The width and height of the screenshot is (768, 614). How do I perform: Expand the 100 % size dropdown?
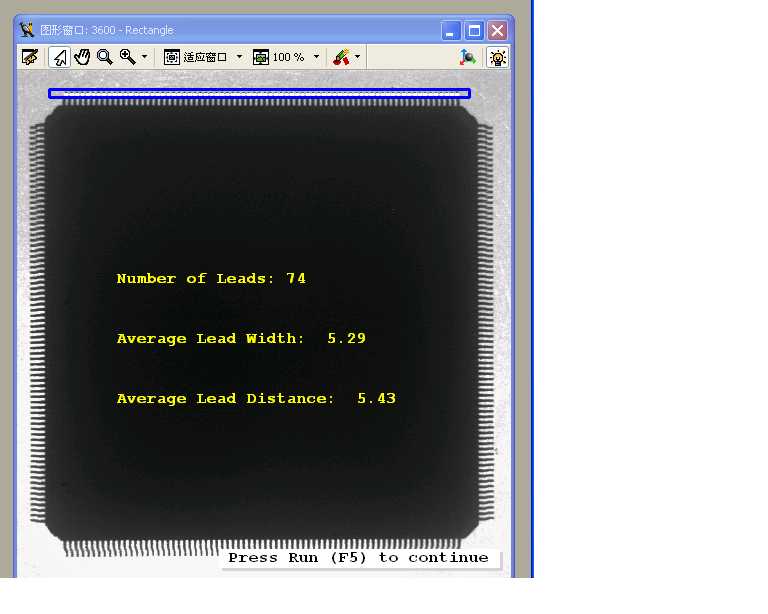click(x=316, y=57)
